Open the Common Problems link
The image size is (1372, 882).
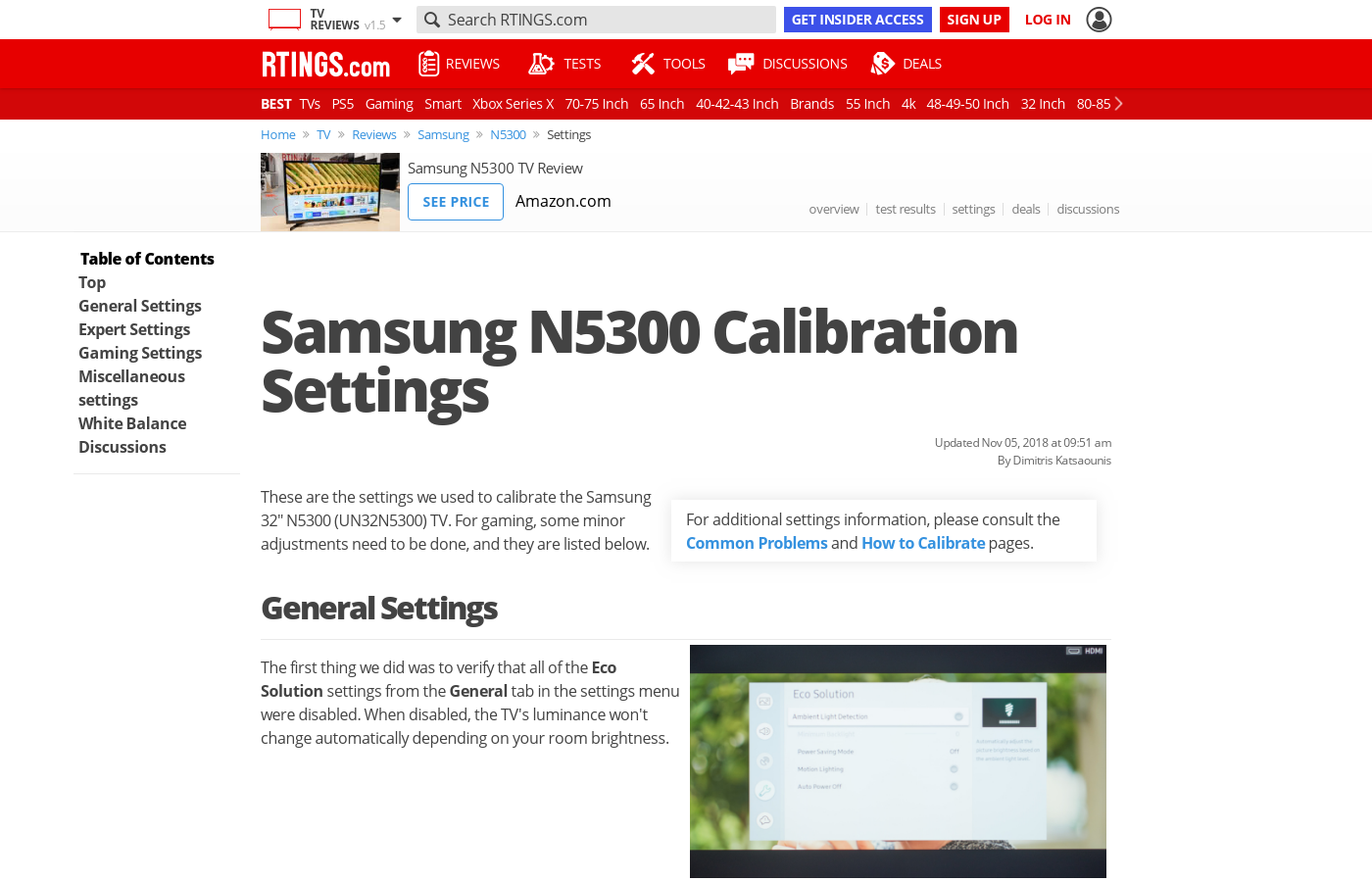[x=757, y=543]
